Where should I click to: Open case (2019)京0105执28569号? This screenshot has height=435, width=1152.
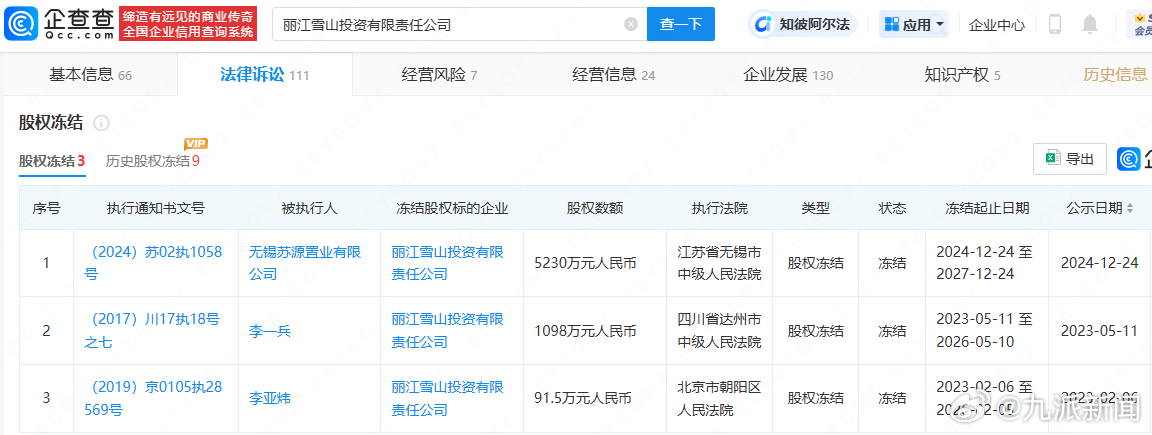153,398
